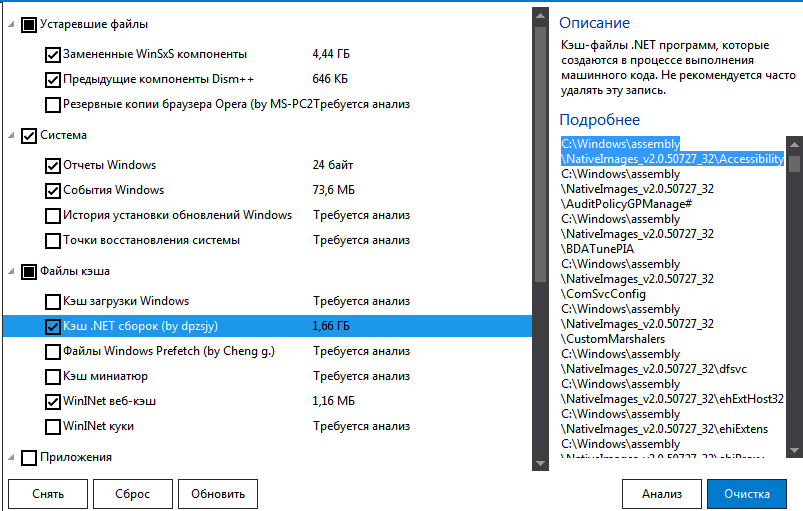
Task: Check Кэш загрузки Windows option
Action: tap(53, 301)
